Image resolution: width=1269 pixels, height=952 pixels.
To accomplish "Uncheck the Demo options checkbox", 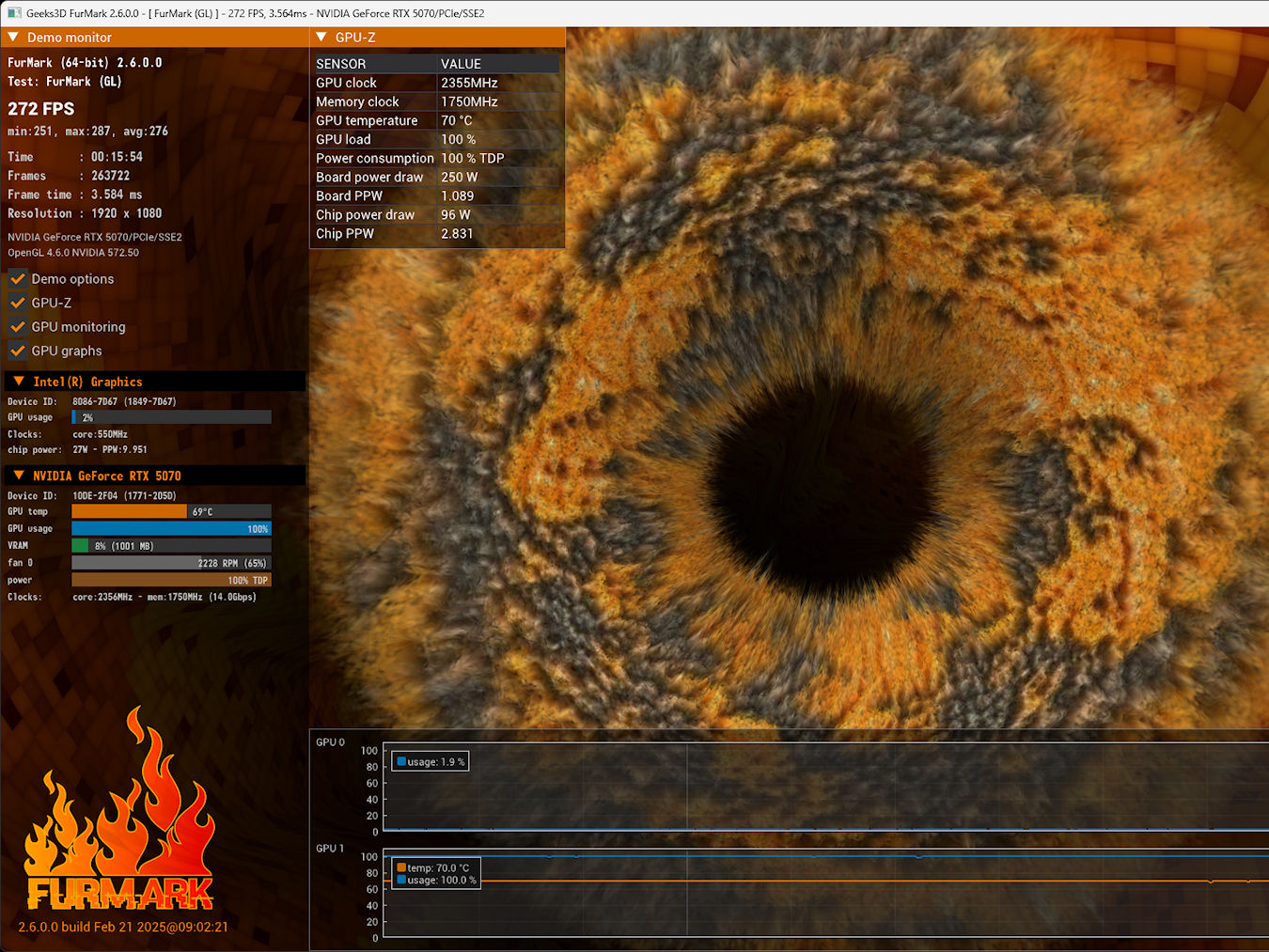I will (x=18, y=279).
